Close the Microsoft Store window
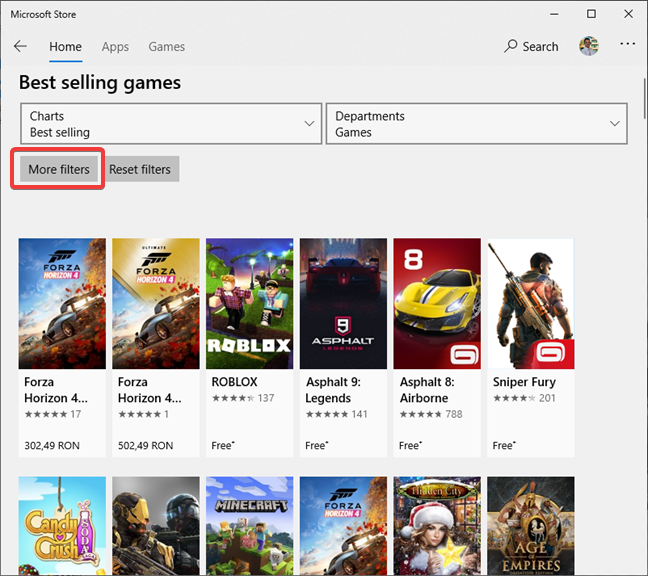The height and width of the screenshot is (576, 648). tap(628, 14)
